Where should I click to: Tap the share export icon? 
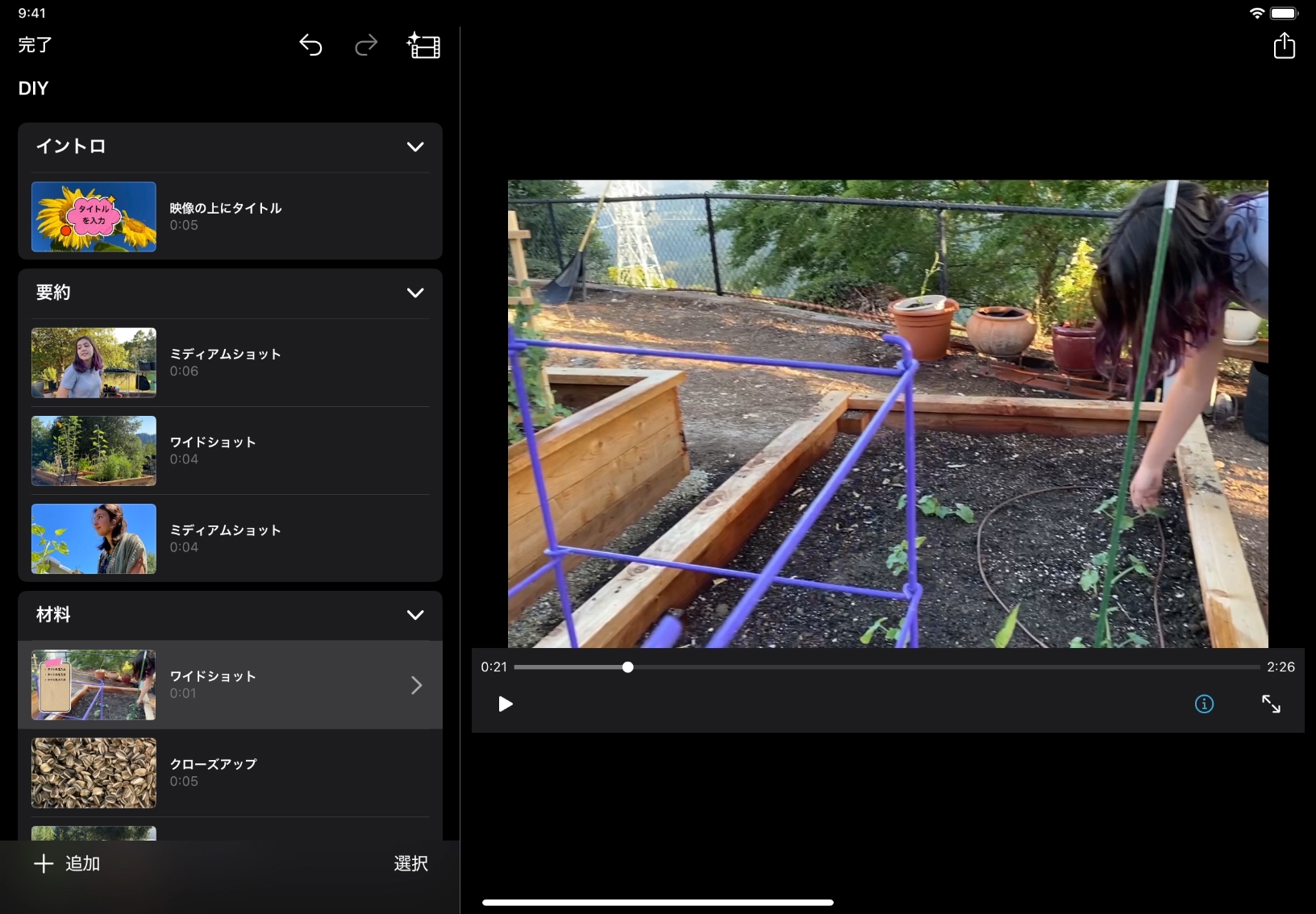[1284, 46]
